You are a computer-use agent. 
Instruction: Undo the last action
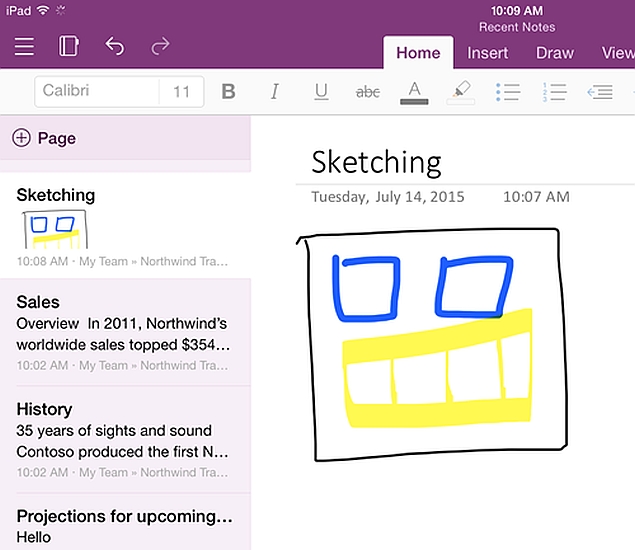point(115,46)
